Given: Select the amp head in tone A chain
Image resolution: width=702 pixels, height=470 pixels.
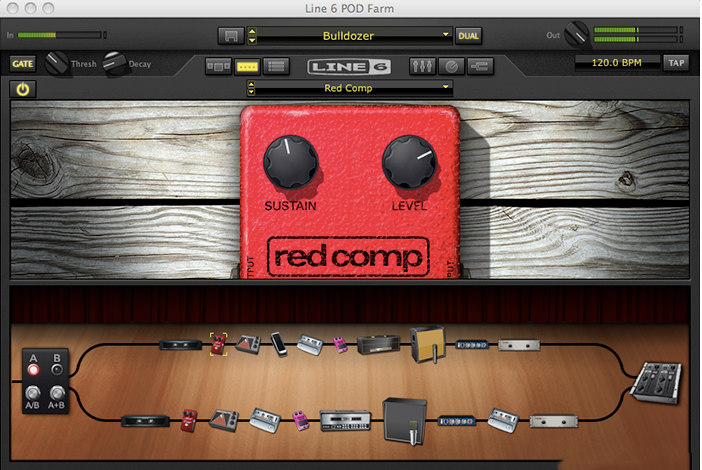Looking at the screenshot, I should (x=379, y=344).
